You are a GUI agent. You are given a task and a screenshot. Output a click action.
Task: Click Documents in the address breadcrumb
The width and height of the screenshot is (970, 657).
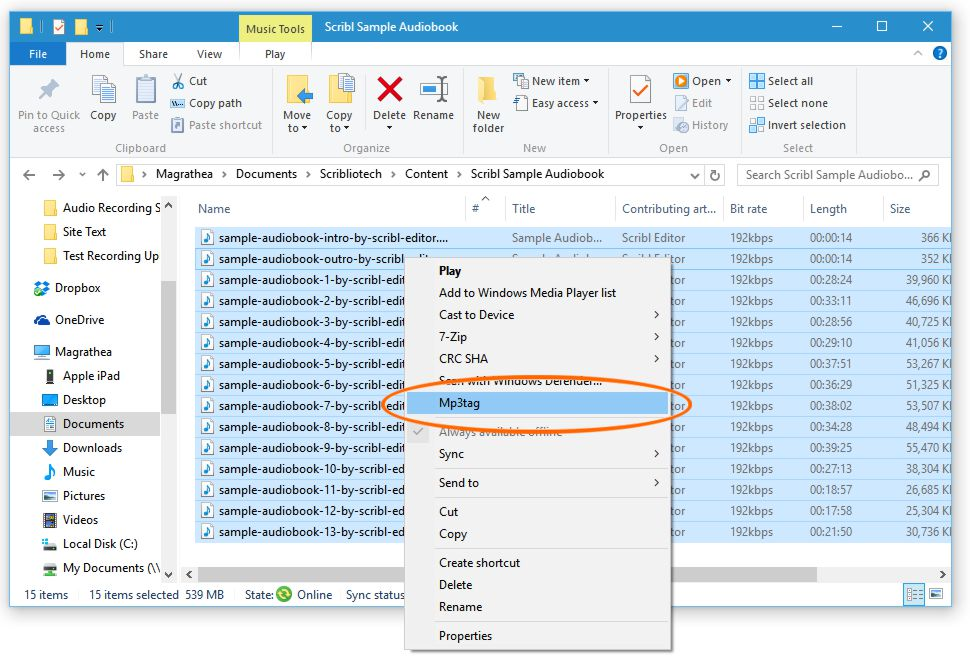point(266,174)
